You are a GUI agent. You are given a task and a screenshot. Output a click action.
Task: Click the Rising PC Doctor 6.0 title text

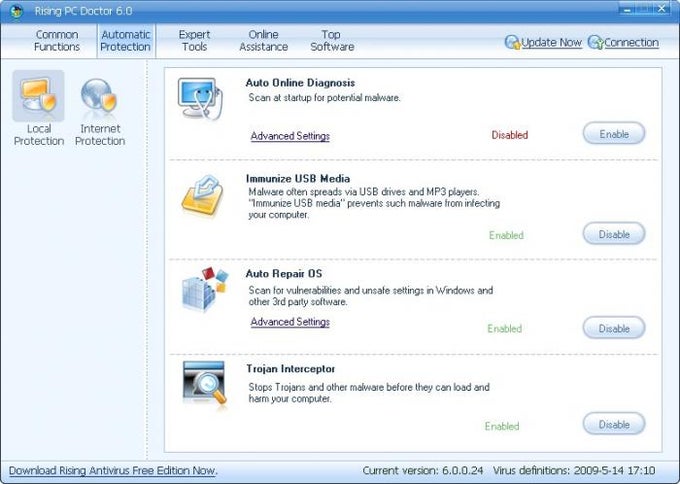(83, 11)
